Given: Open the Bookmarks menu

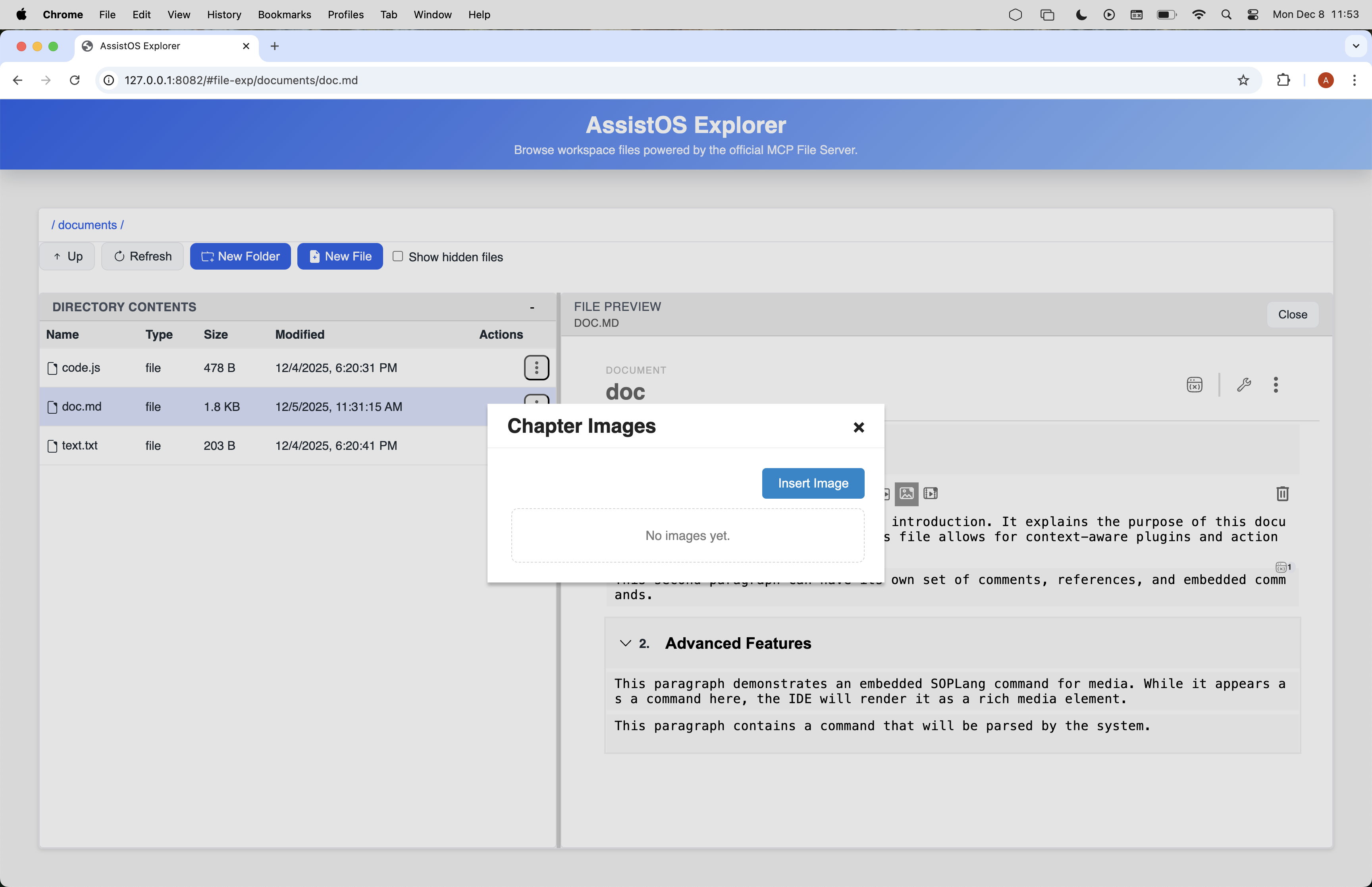Looking at the screenshot, I should [284, 14].
